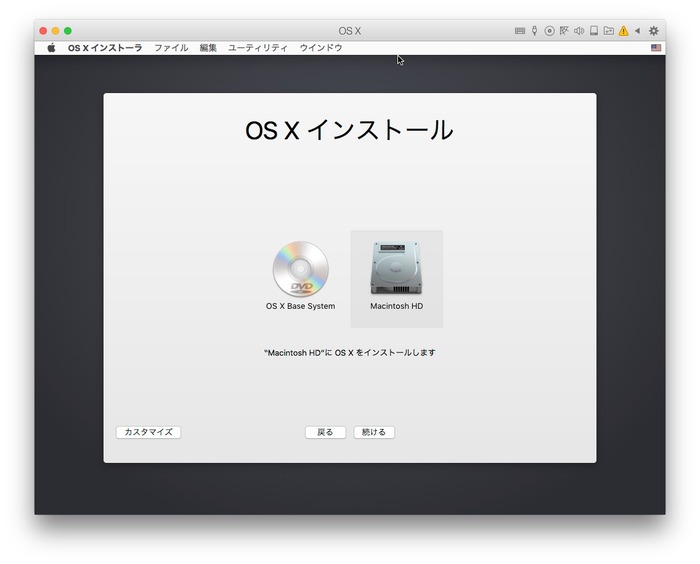Screen dimensions: 700x564
Task: Click the 続ける button
Action: [374, 432]
